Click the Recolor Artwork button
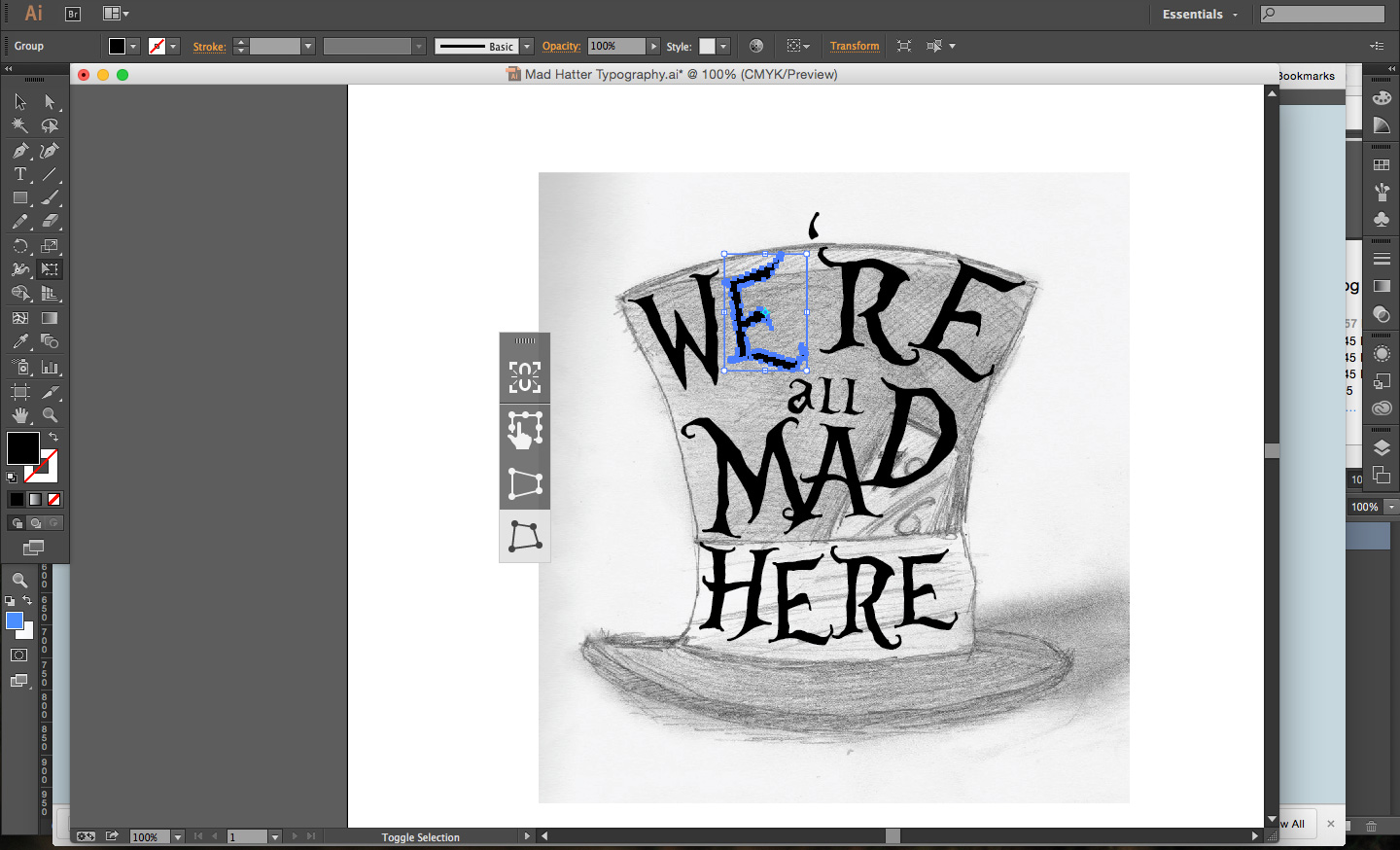The image size is (1400, 850). [x=756, y=46]
